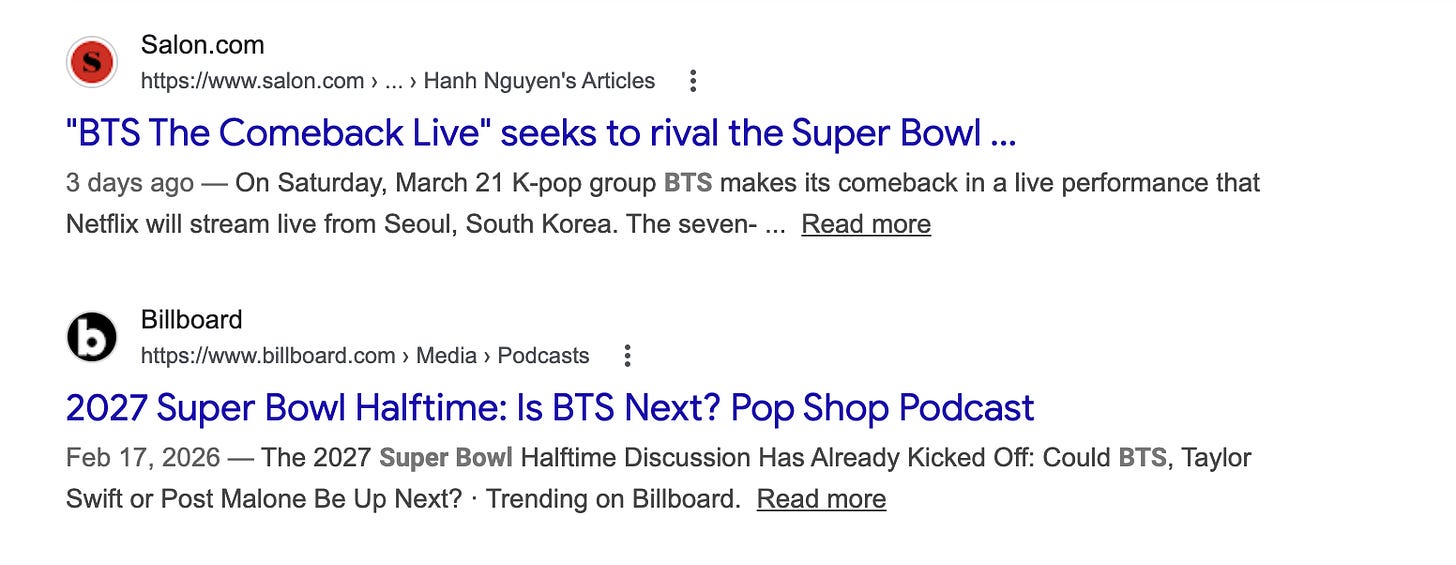Image resolution: width=1456 pixels, height=565 pixels.
Task: Click the https://www.salon.com URL text
Action: [x=252, y=81]
